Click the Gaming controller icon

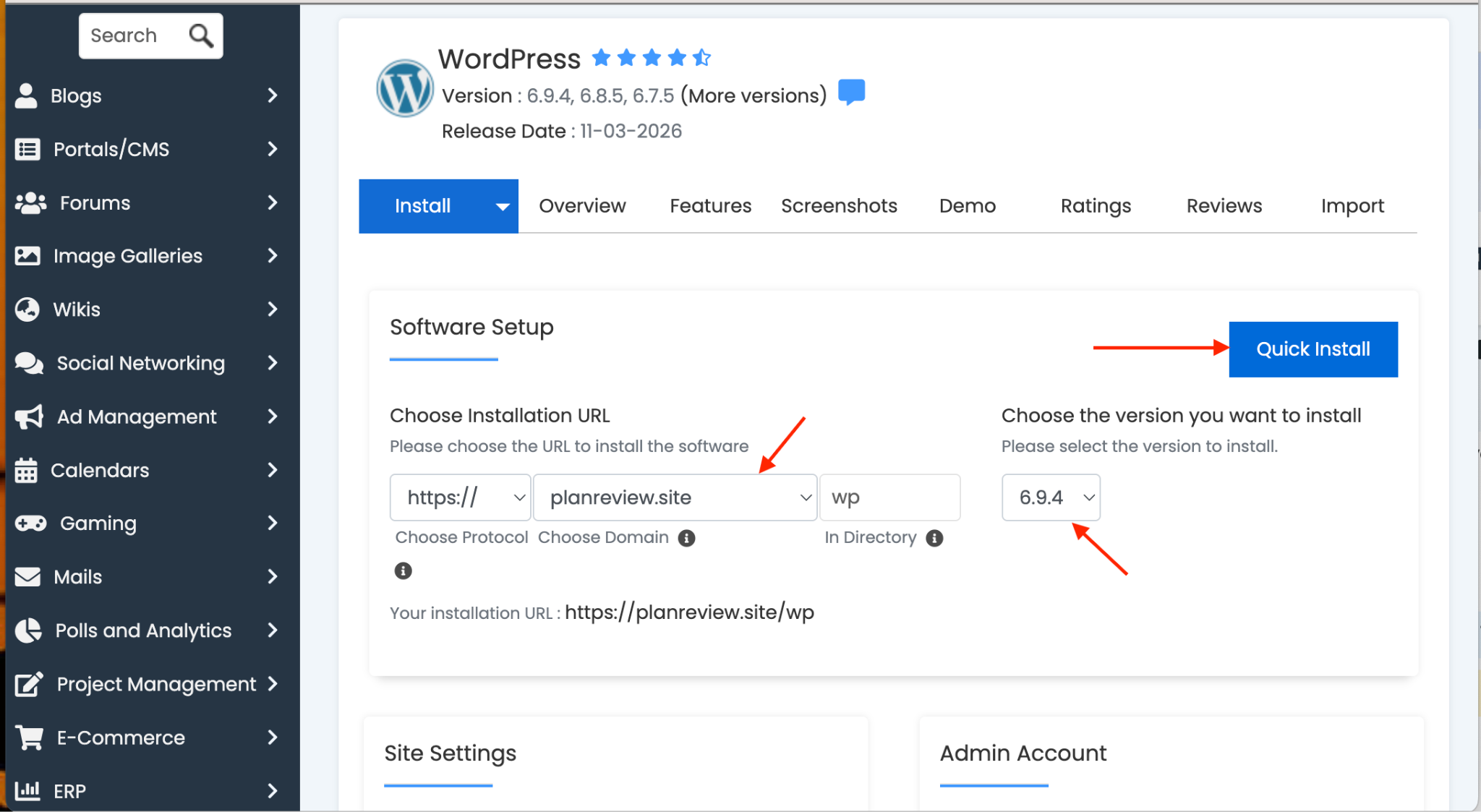[30, 523]
